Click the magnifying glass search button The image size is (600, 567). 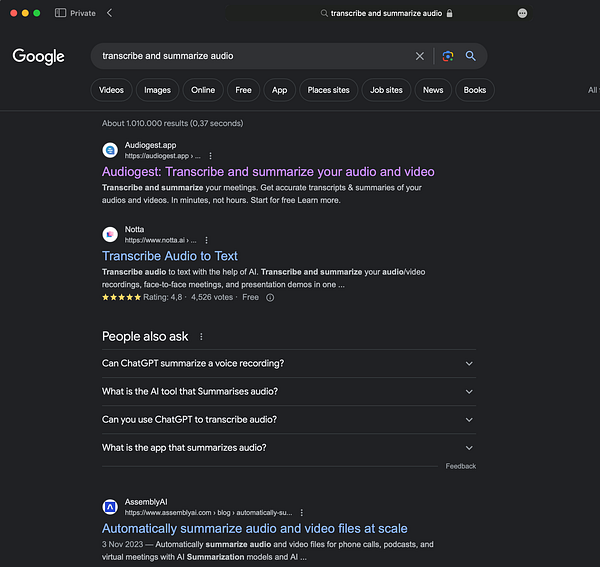click(x=471, y=56)
